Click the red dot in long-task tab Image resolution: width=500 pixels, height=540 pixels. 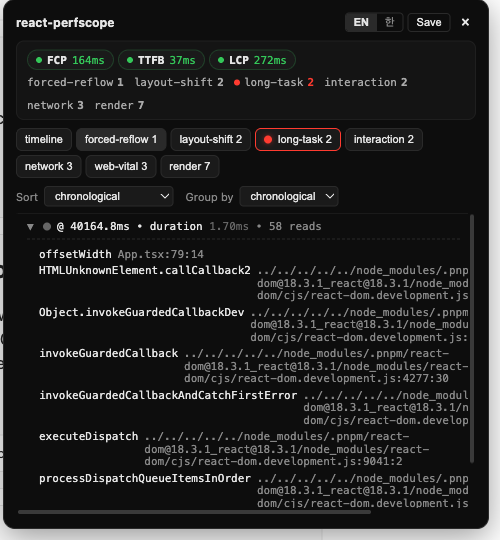(268, 139)
